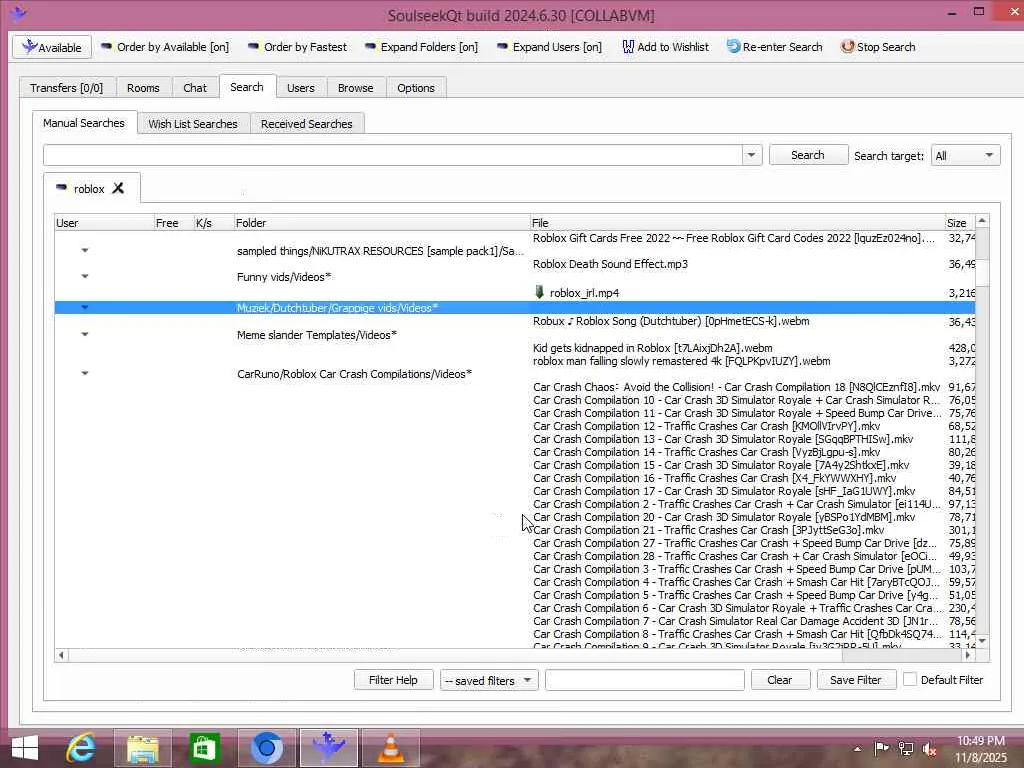The width and height of the screenshot is (1024, 768).
Task: Click the vertical scrollbar up arrow
Action: point(982,222)
